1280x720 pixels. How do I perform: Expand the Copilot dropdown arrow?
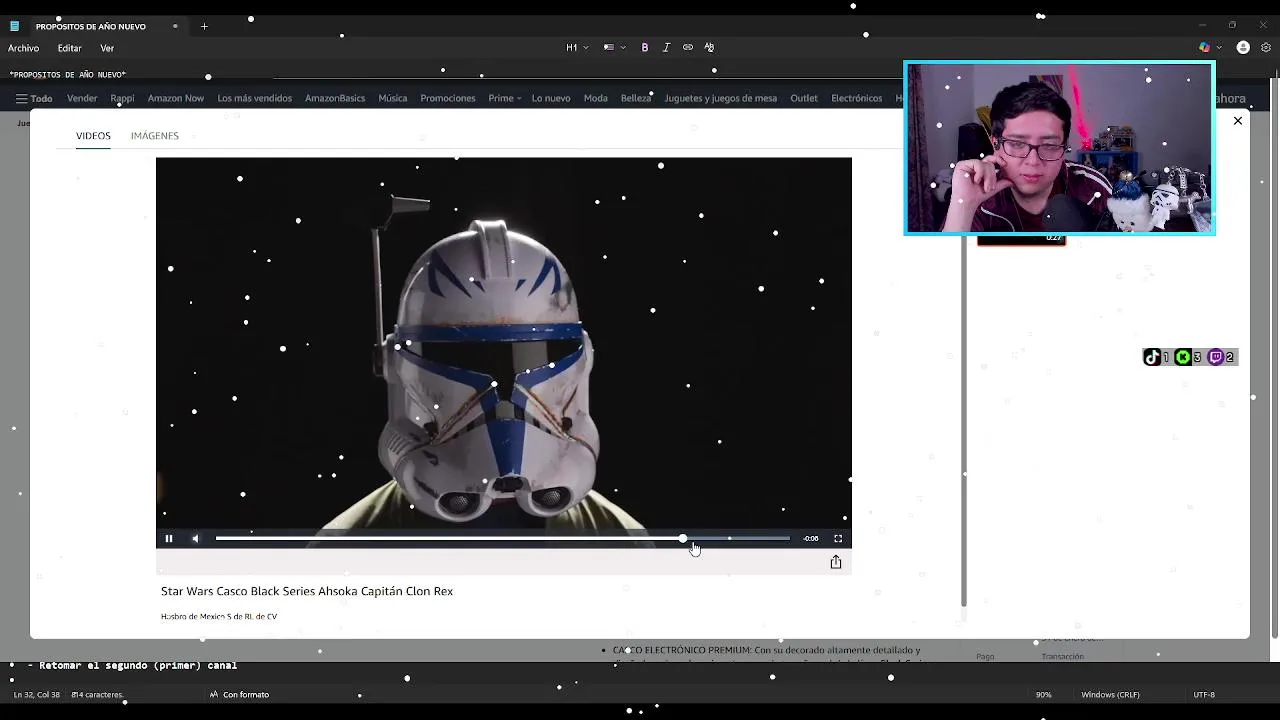point(1219,47)
